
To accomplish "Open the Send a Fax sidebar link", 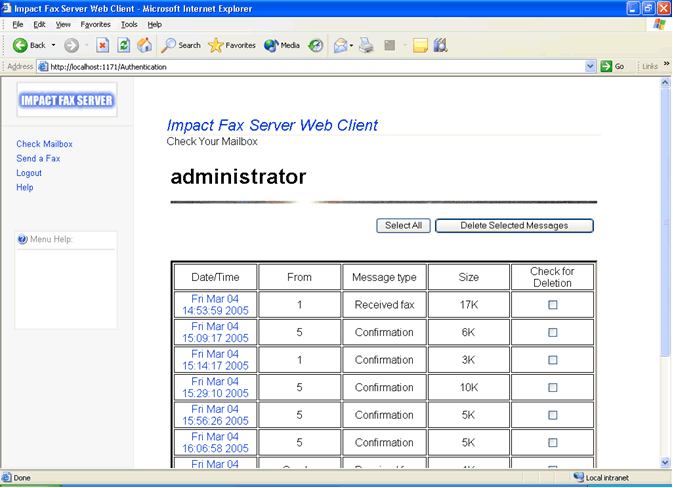I will [38, 159].
